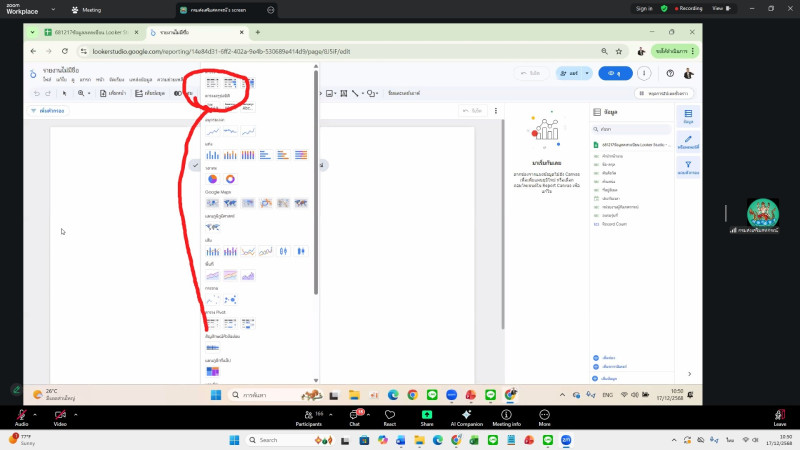This screenshot has height=450, width=800.
Task: Select the pie chart icon in chart picker
Action: click(212, 179)
